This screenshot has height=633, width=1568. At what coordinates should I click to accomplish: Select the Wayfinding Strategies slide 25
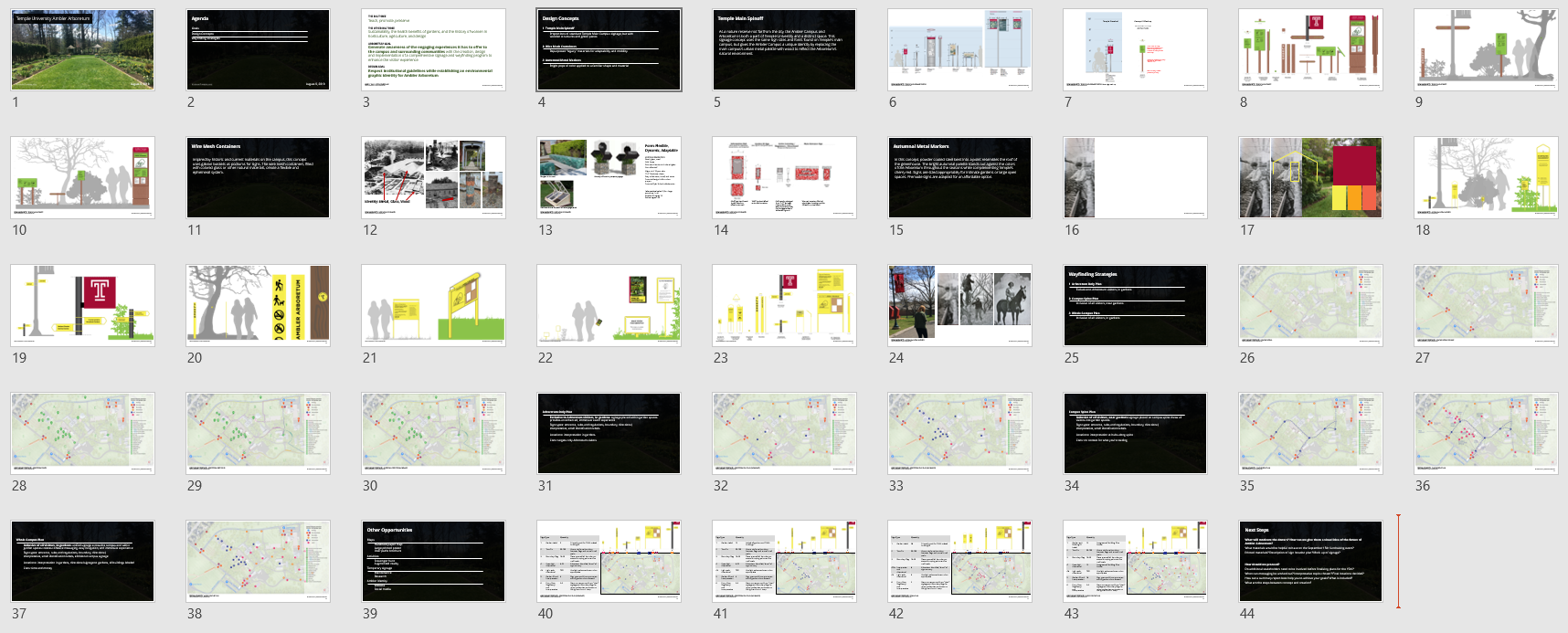coord(1136,306)
